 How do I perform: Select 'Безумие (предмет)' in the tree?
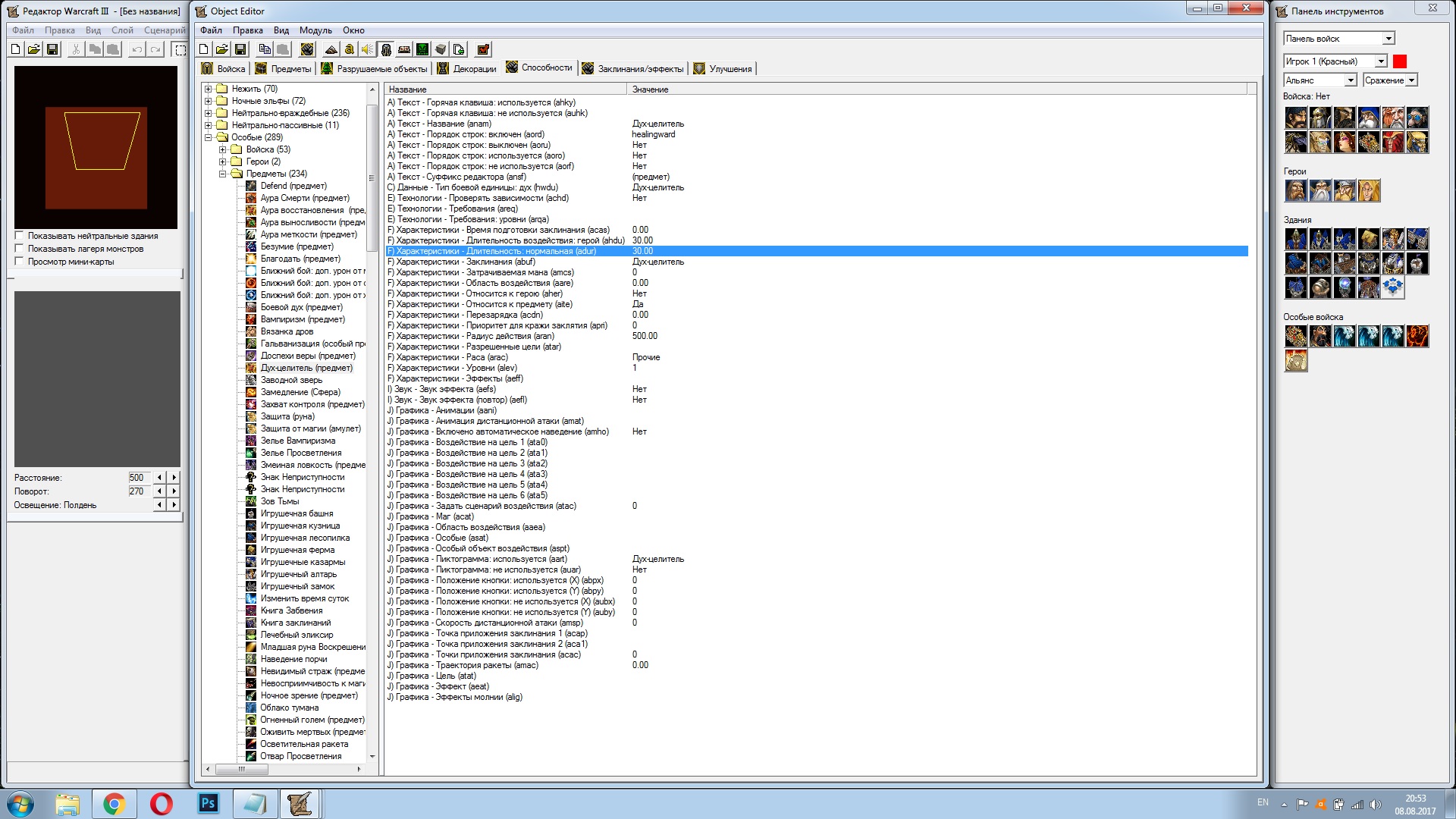297,246
